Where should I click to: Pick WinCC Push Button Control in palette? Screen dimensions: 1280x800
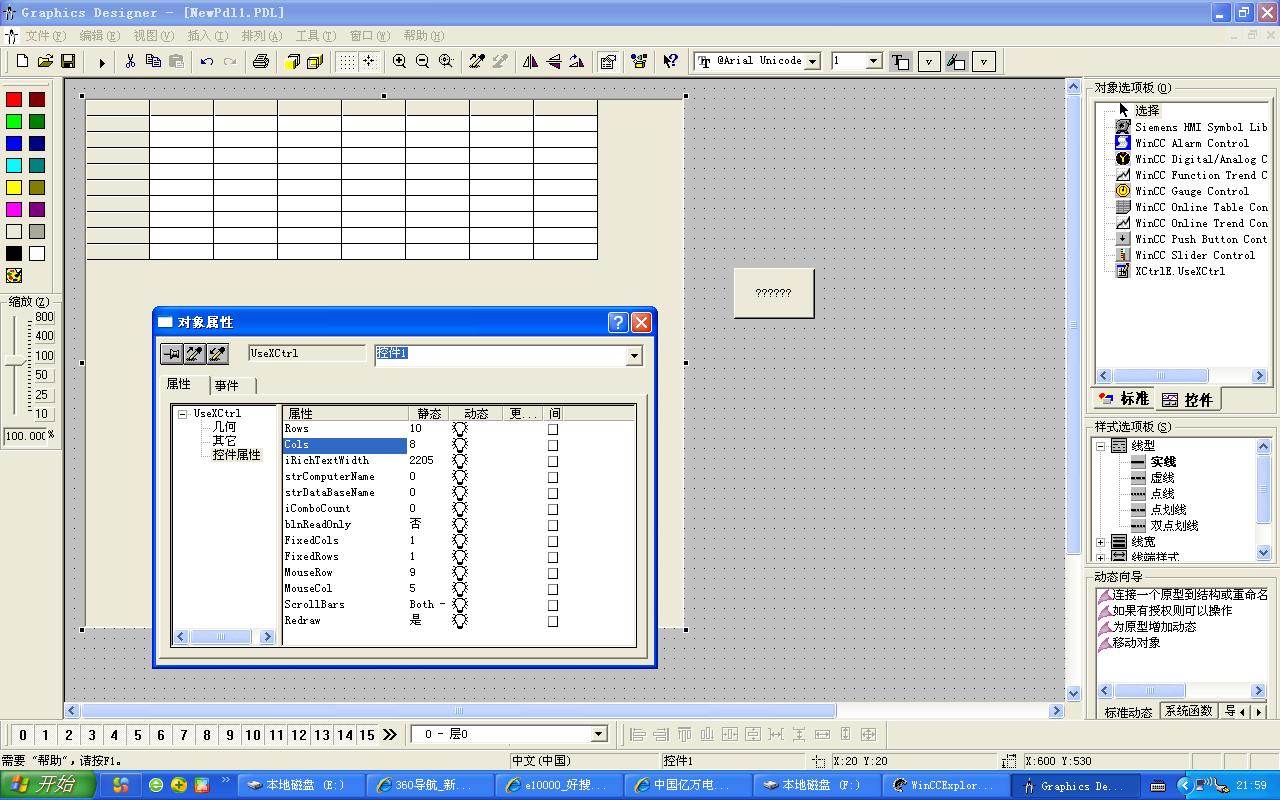click(1190, 239)
